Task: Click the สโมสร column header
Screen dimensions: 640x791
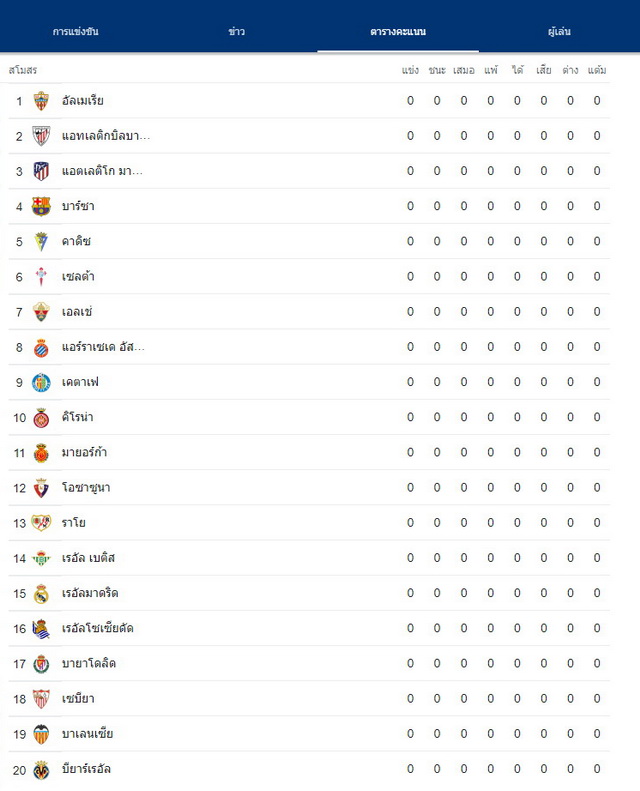Action: (x=23, y=70)
